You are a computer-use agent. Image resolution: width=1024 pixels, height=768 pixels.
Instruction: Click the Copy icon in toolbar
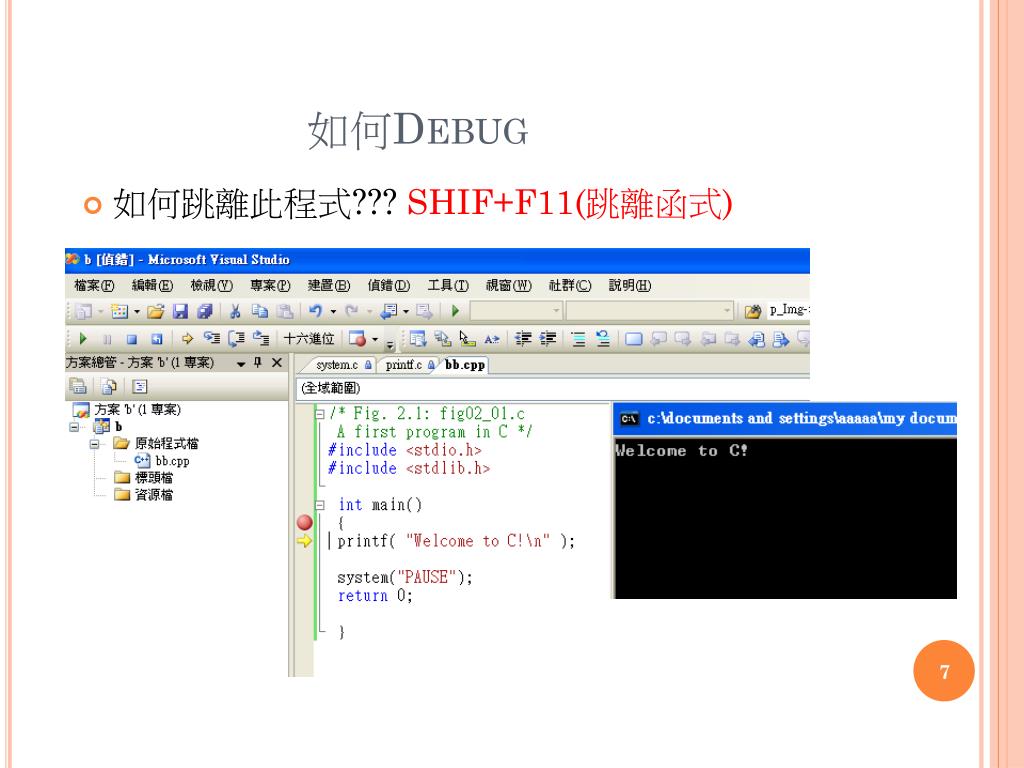[x=260, y=312]
